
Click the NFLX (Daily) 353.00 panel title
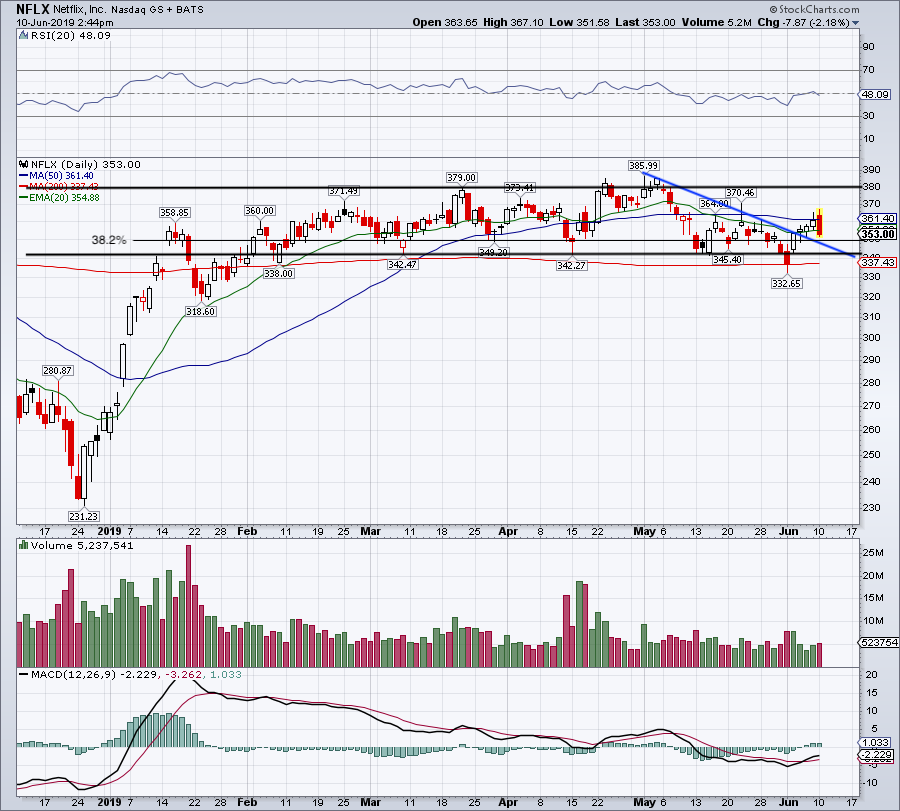click(86, 164)
